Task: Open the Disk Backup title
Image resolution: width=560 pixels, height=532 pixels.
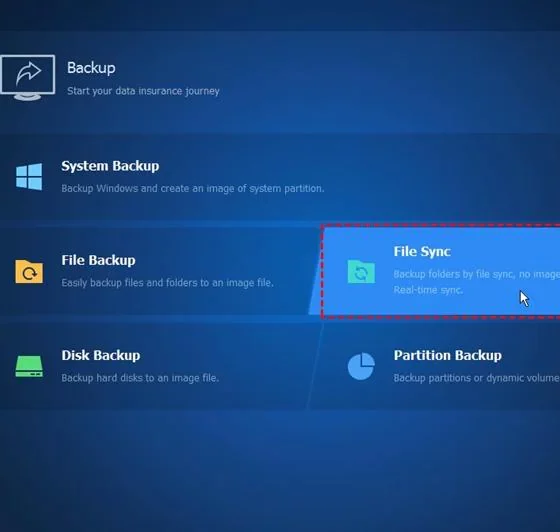Action: tap(101, 355)
